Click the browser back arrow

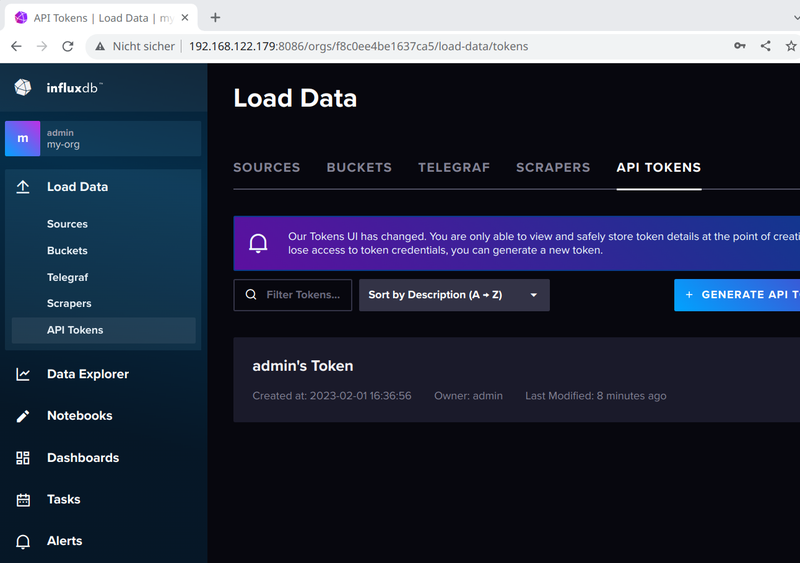[x=16, y=46]
